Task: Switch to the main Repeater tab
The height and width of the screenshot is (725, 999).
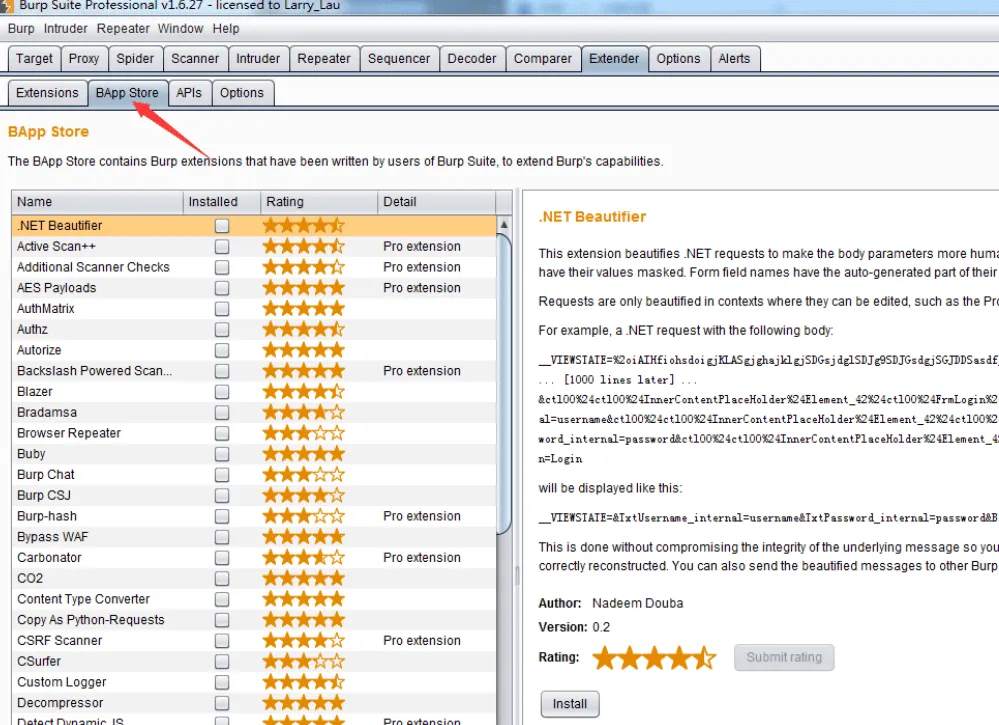Action: [324, 59]
